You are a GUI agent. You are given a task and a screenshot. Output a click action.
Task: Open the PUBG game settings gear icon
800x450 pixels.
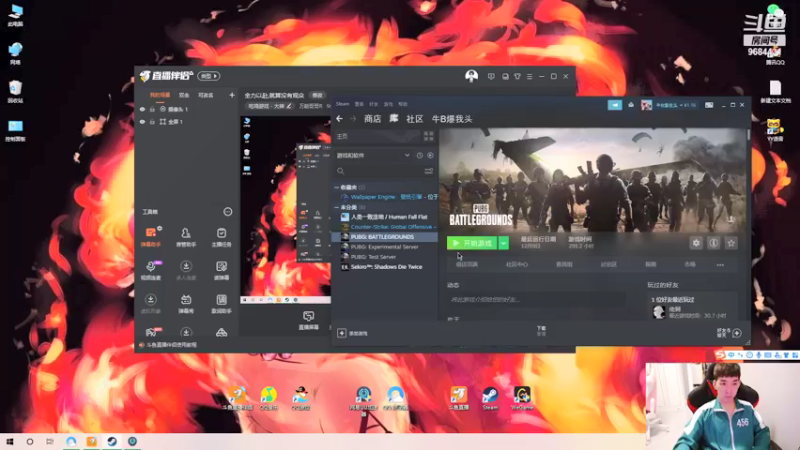click(x=696, y=243)
